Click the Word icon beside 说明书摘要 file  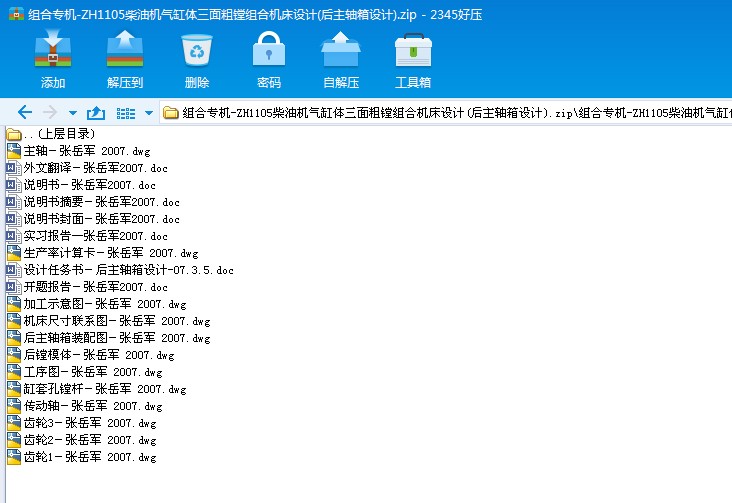(14, 202)
